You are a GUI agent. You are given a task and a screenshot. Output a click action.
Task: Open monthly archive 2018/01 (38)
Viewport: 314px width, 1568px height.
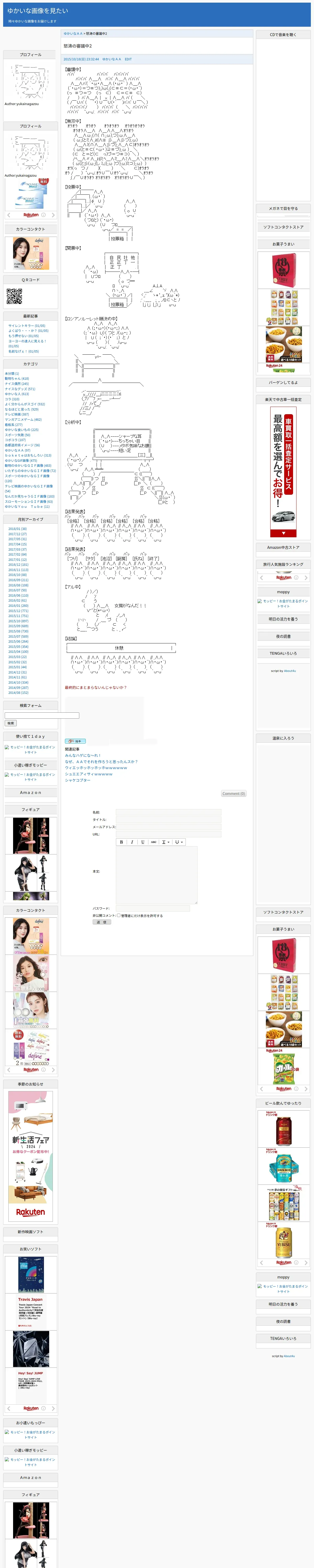18,529
